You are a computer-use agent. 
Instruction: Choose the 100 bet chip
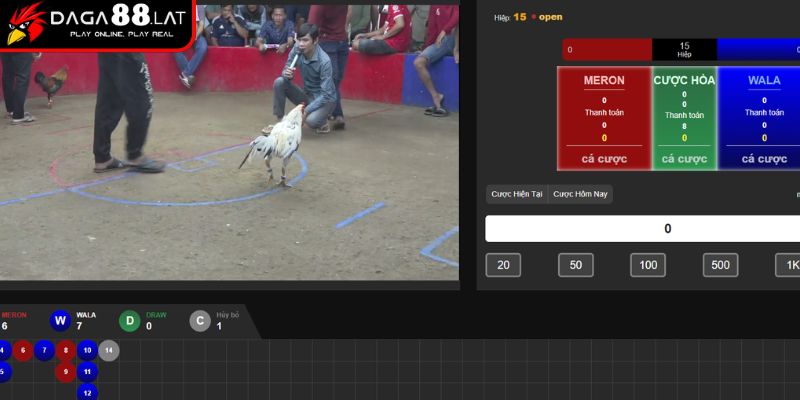[x=648, y=265]
